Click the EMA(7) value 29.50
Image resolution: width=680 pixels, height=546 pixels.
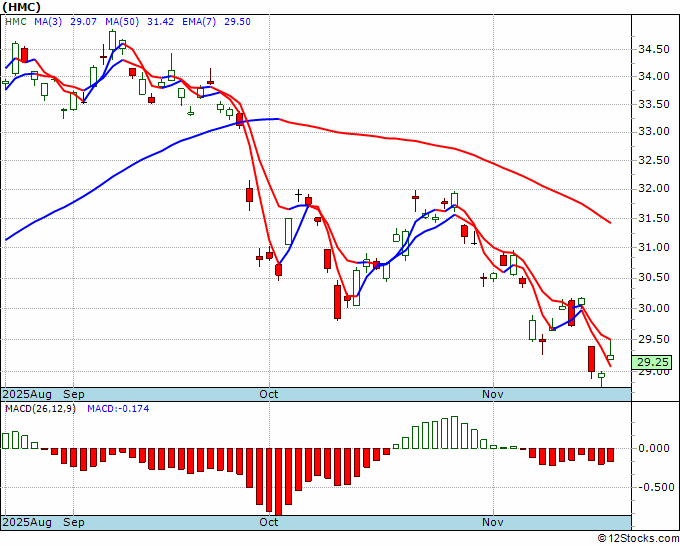(237, 22)
